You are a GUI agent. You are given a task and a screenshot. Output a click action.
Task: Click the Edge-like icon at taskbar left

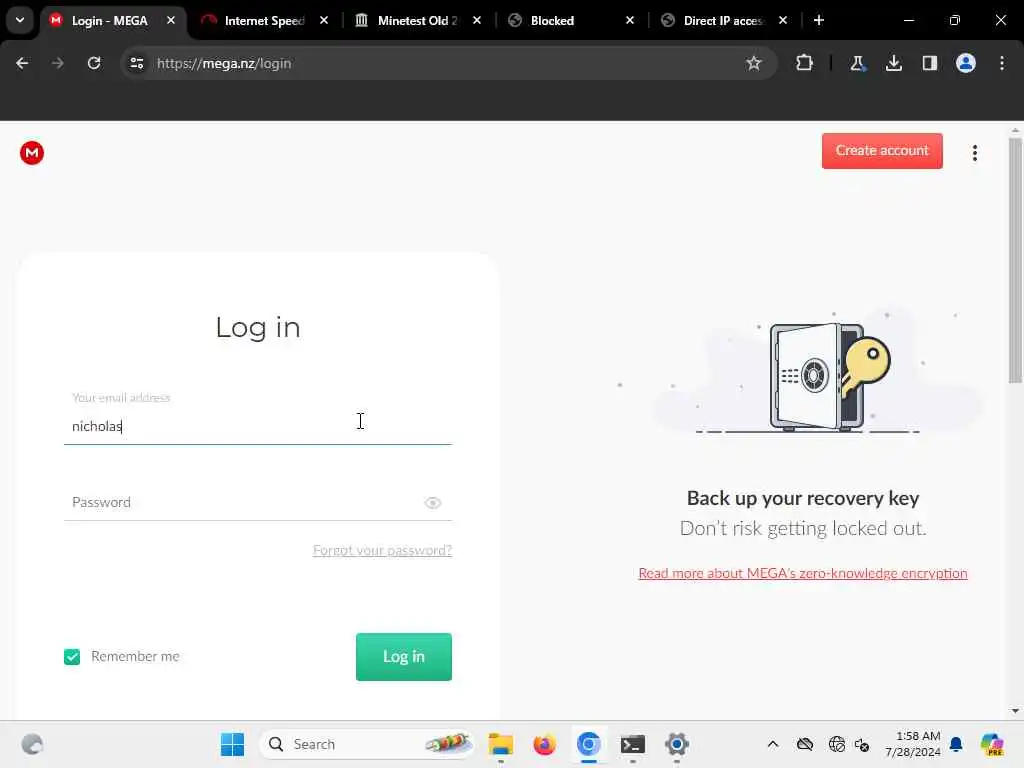32,744
